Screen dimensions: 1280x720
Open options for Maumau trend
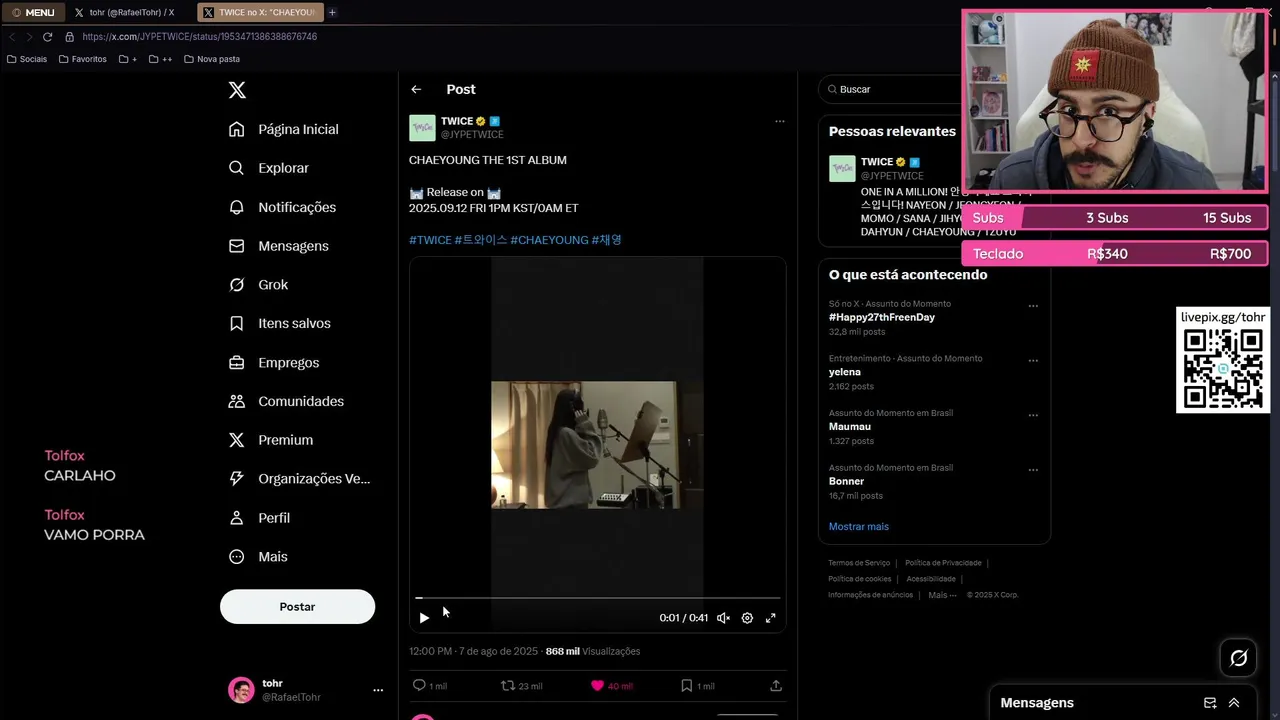(x=1033, y=415)
